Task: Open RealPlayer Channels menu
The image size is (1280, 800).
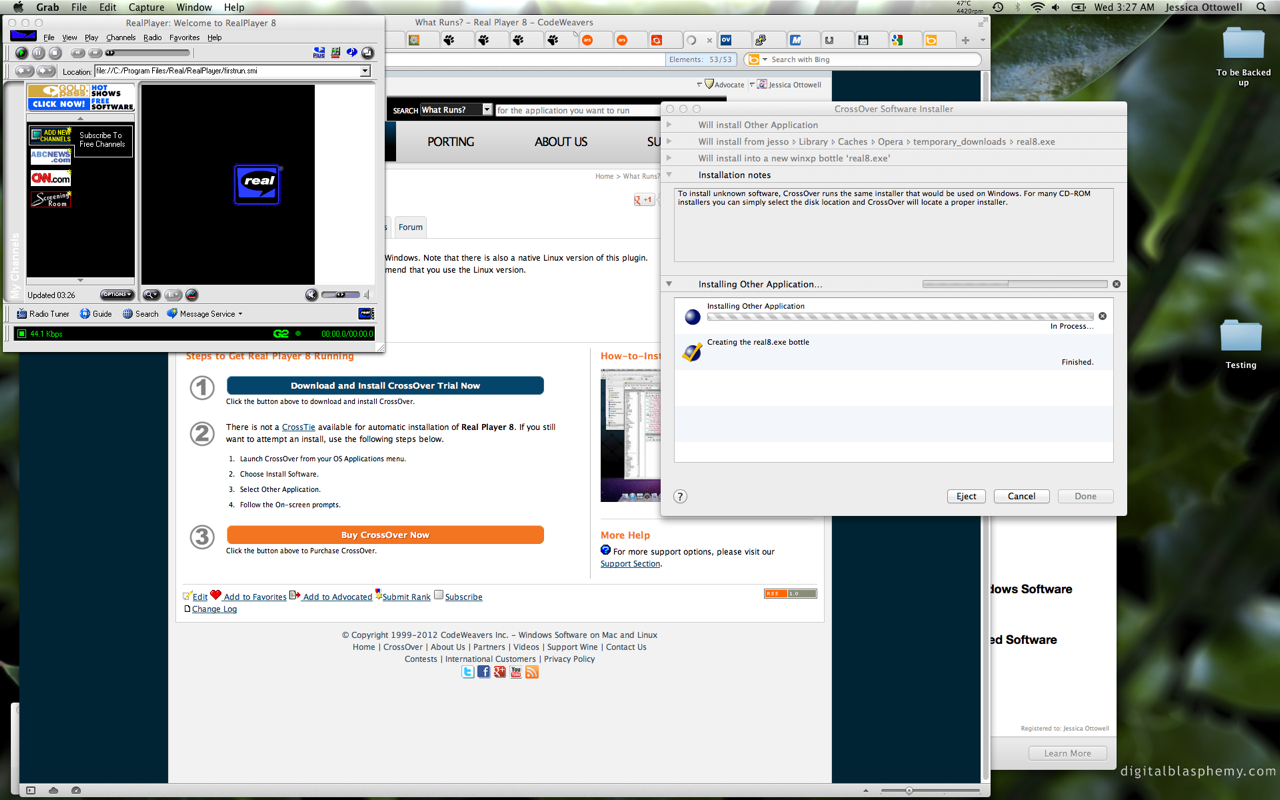Action: click(x=120, y=38)
